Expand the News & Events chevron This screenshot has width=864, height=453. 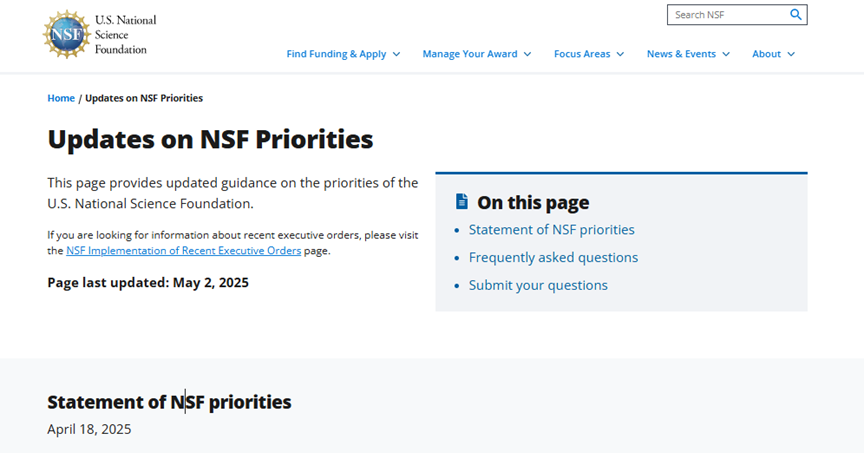point(727,54)
